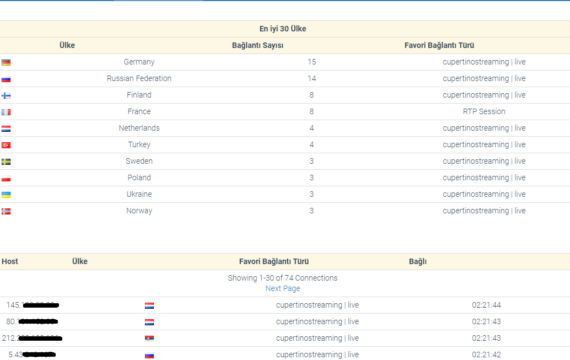This screenshot has width=570, height=360.
Task: Click flag icon in the 145. host row
Action: [x=149, y=306]
